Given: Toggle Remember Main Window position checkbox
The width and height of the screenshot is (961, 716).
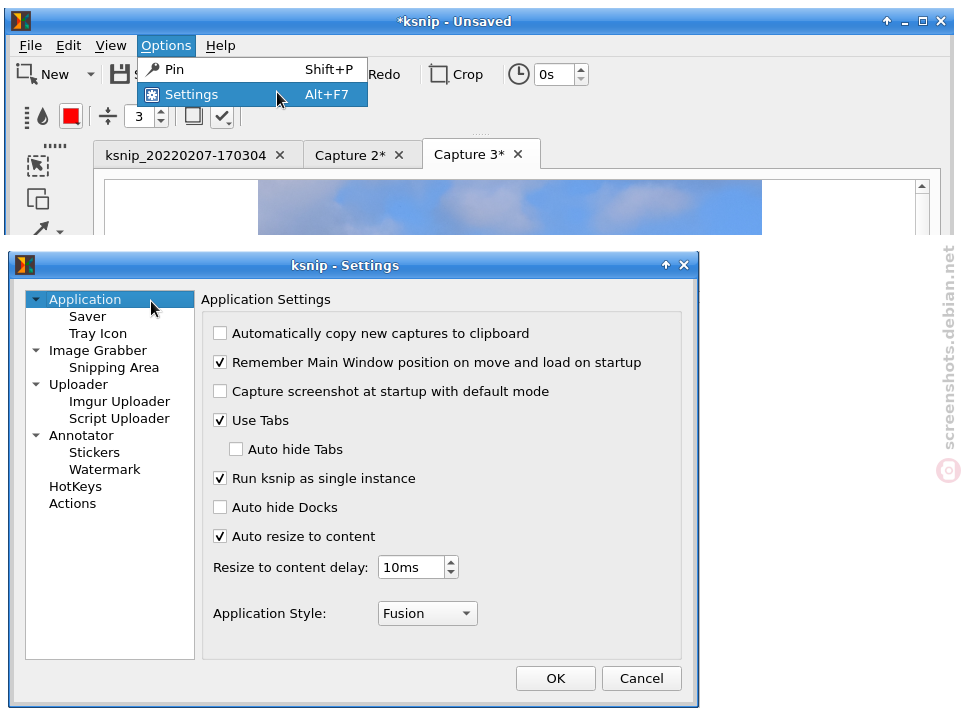Looking at the screenshot, I should [220, 362].
